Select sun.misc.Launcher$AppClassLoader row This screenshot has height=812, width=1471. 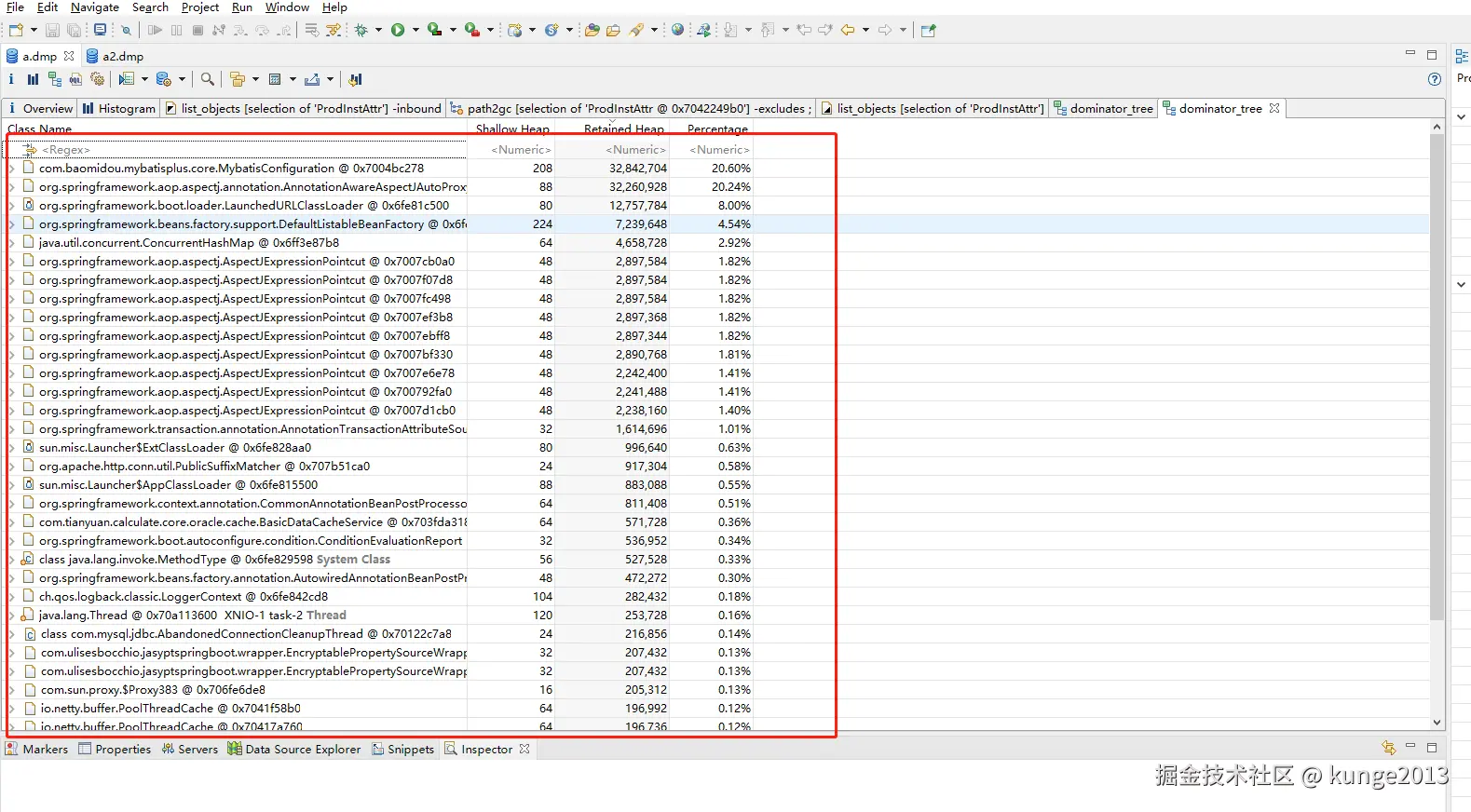(378, 485)
